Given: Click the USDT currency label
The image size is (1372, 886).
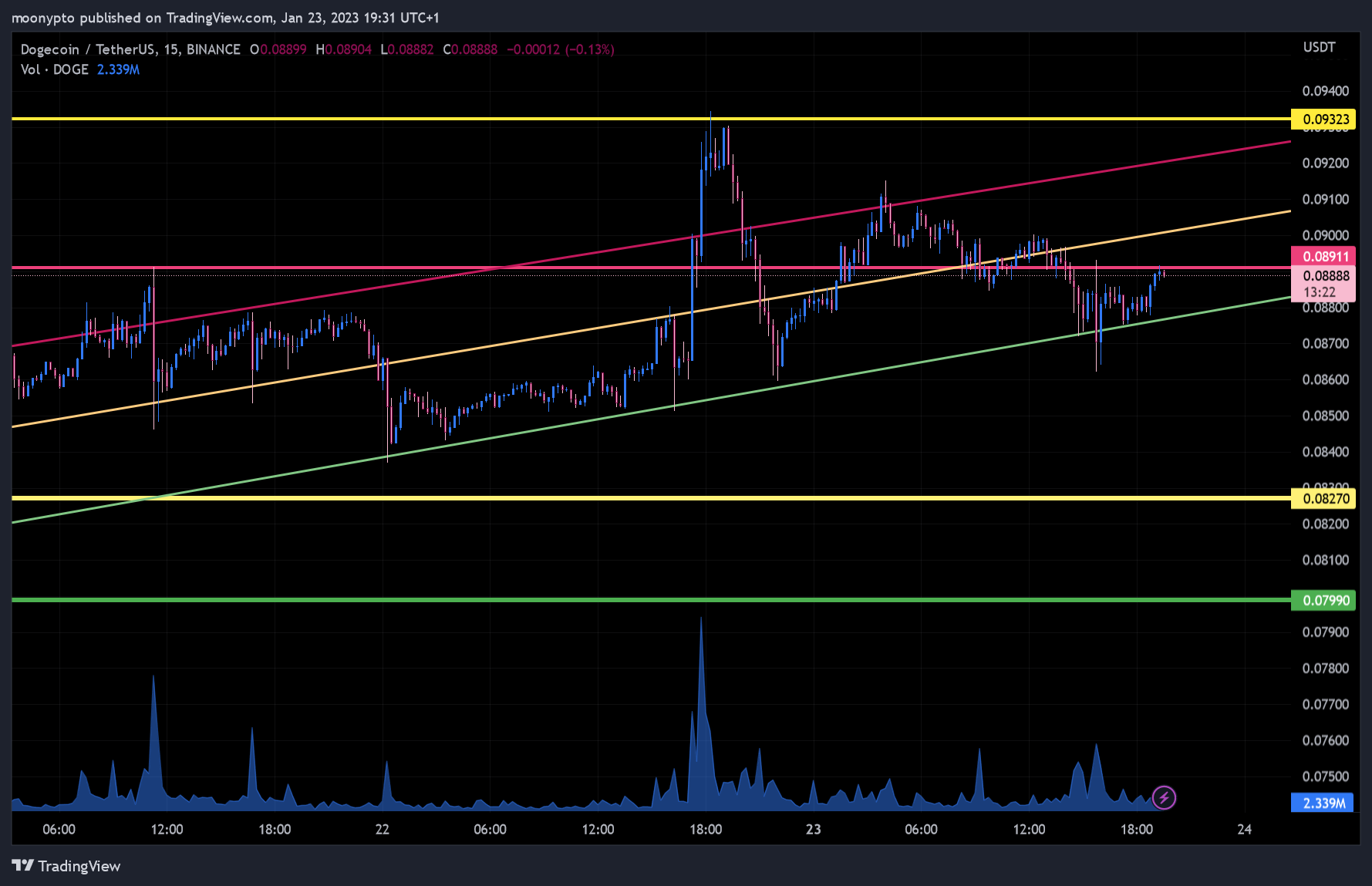Looking at the screenshot, I should [x=1319, y=47].
